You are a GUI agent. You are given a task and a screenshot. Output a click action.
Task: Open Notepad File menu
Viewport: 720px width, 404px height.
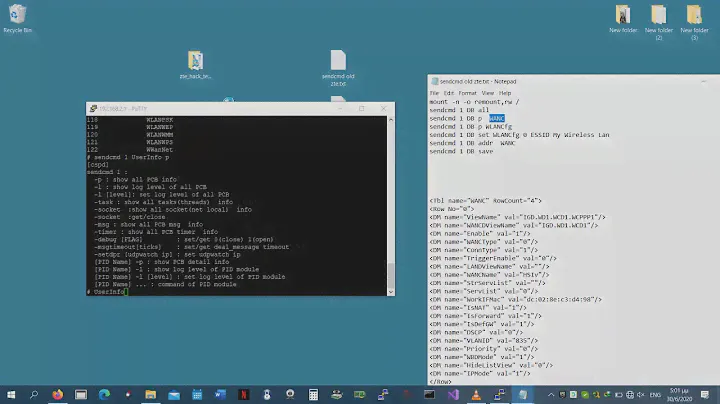point(435,93)
